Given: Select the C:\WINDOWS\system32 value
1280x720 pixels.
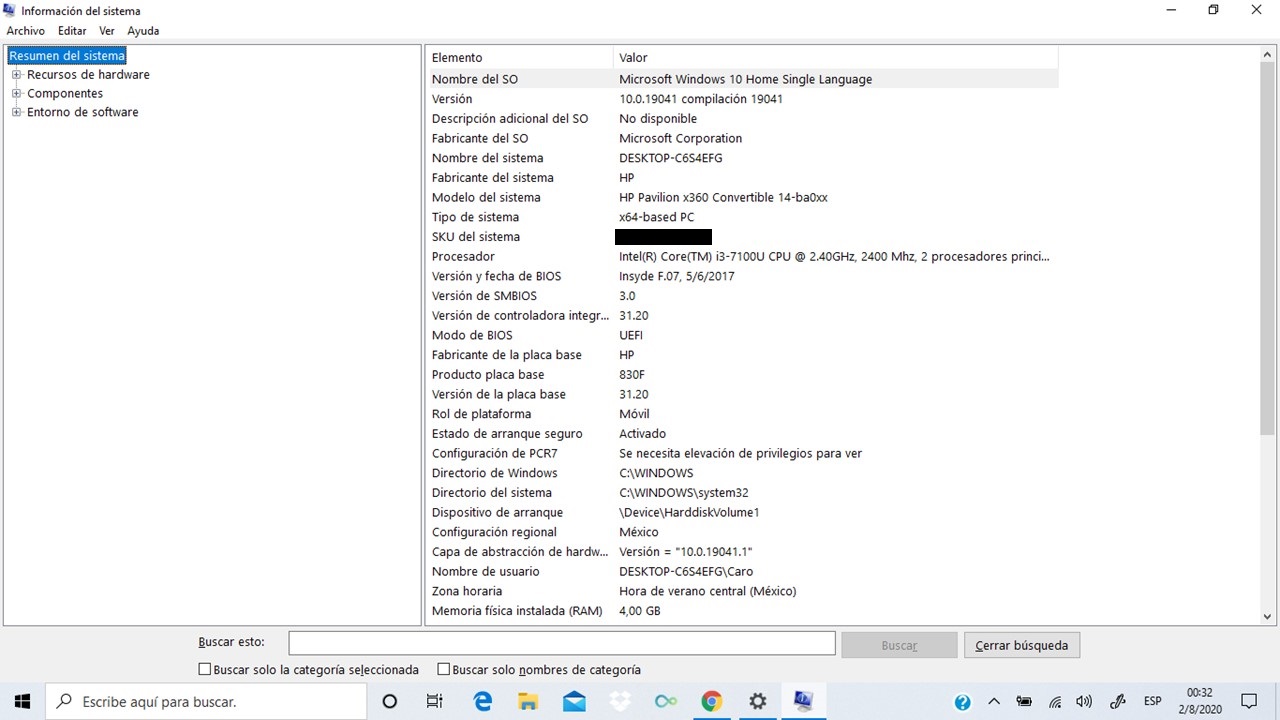Looking at the screenshot, I should (x=684, y=493).
